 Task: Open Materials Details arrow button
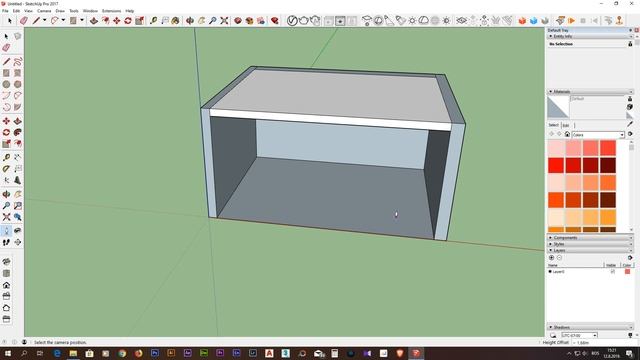pos(630,134)
